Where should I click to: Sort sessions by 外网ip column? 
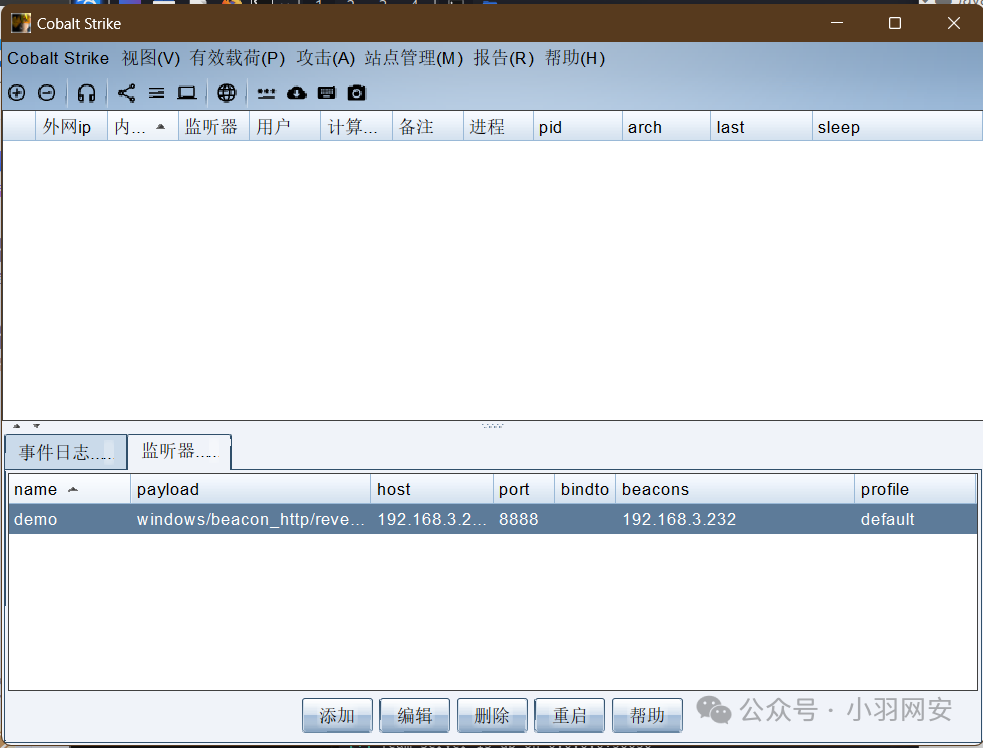[x=71, y=127]
